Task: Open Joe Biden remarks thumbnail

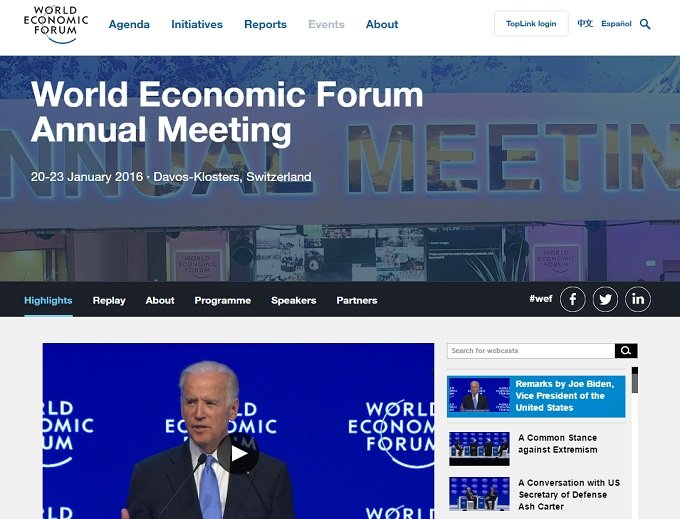Action: (479, 396)
